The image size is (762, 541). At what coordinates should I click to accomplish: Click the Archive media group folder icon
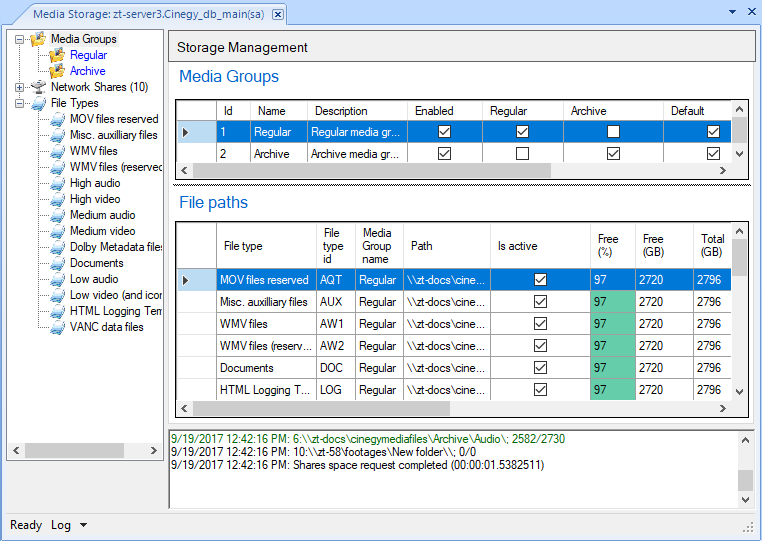click(x=57, y=71)
